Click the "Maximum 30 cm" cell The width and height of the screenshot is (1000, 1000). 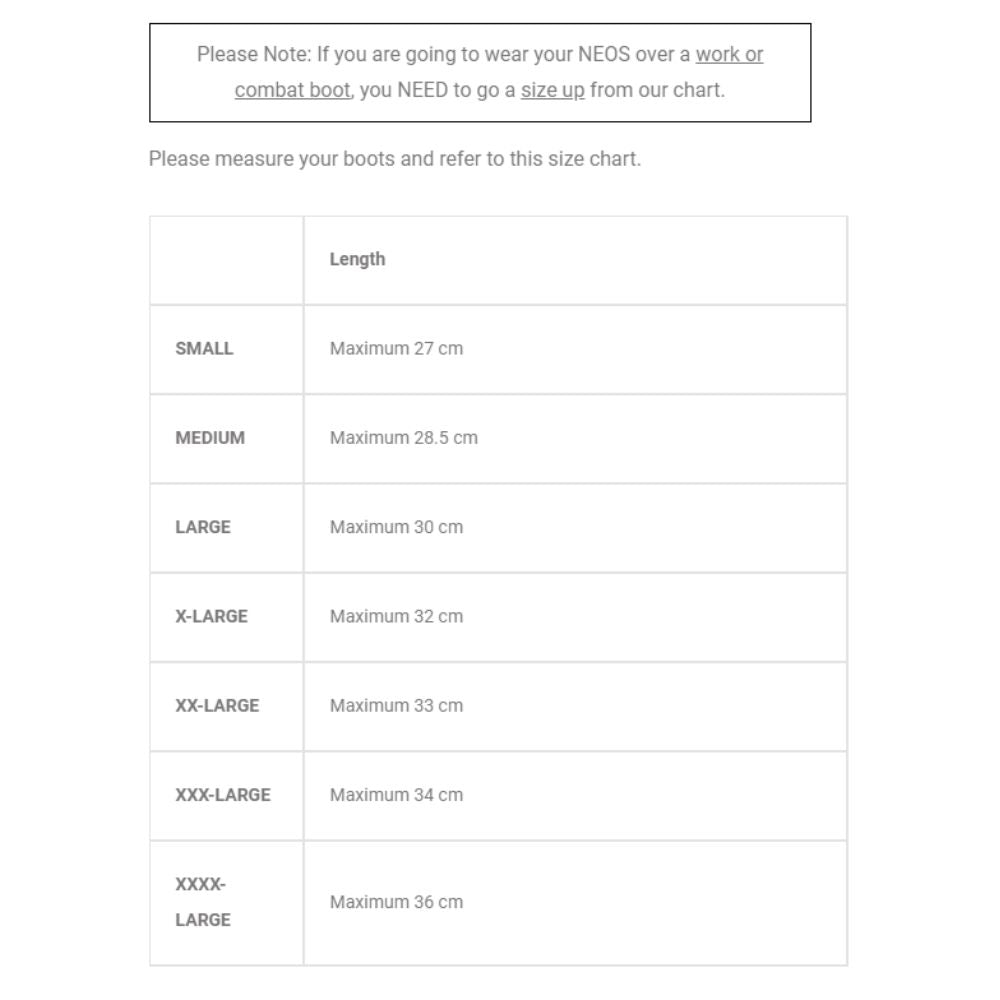click(396, 527)
